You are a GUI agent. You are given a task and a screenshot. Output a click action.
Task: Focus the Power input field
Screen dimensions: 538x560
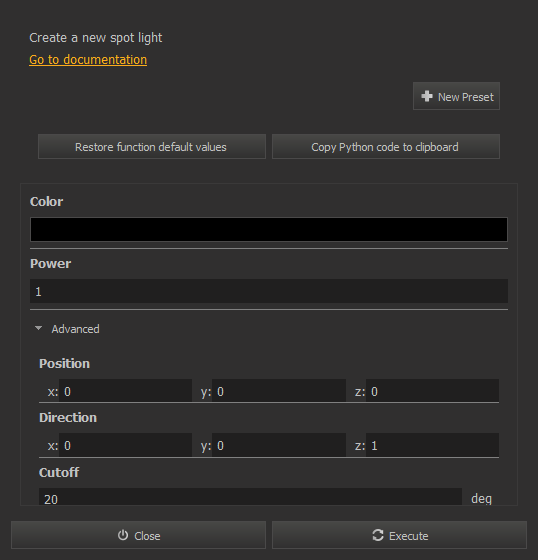coord(269,291)
